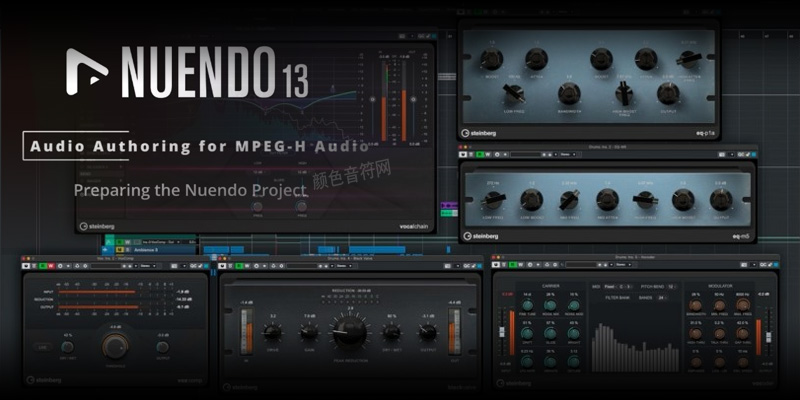The width and height of the screenshot is (800, 400).
Task: Enable Read automation (R) in Black Valve toolbar
Action: pyautogui.click(x=239, y=266)
